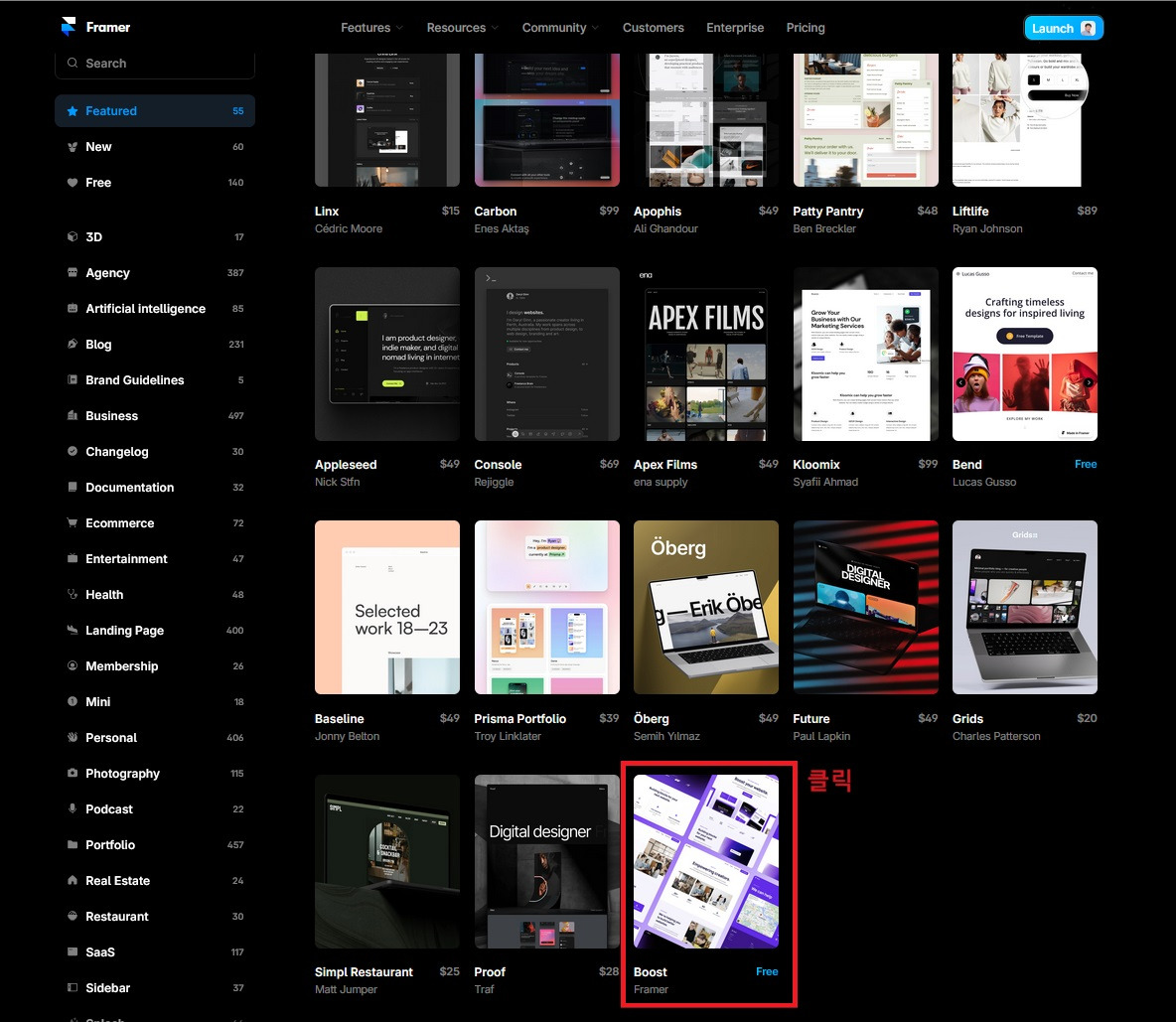This screenshot has width=1176, height=1022.
Task: Click the Featured star icon
Action: (72, 111)
